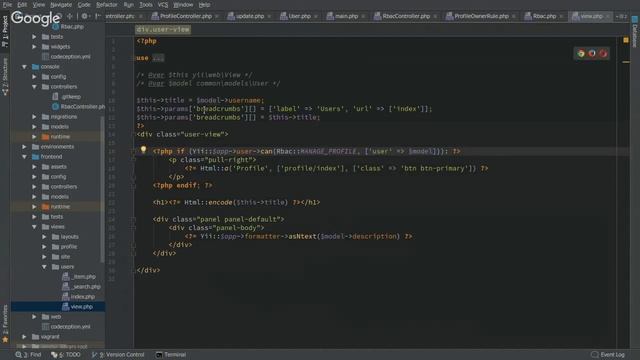640x360 pixels.
Task: Expand the widgets folder
Action: point(34,47)
